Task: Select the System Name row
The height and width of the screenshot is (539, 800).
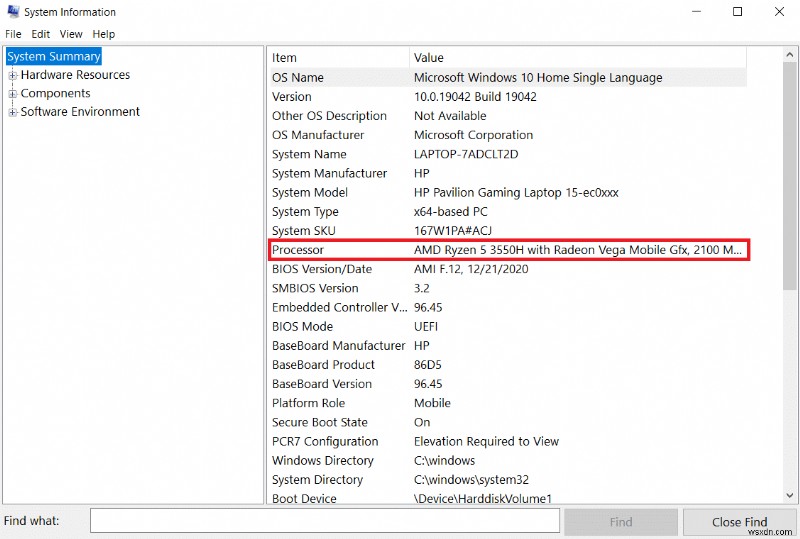Action: [508, 154]
